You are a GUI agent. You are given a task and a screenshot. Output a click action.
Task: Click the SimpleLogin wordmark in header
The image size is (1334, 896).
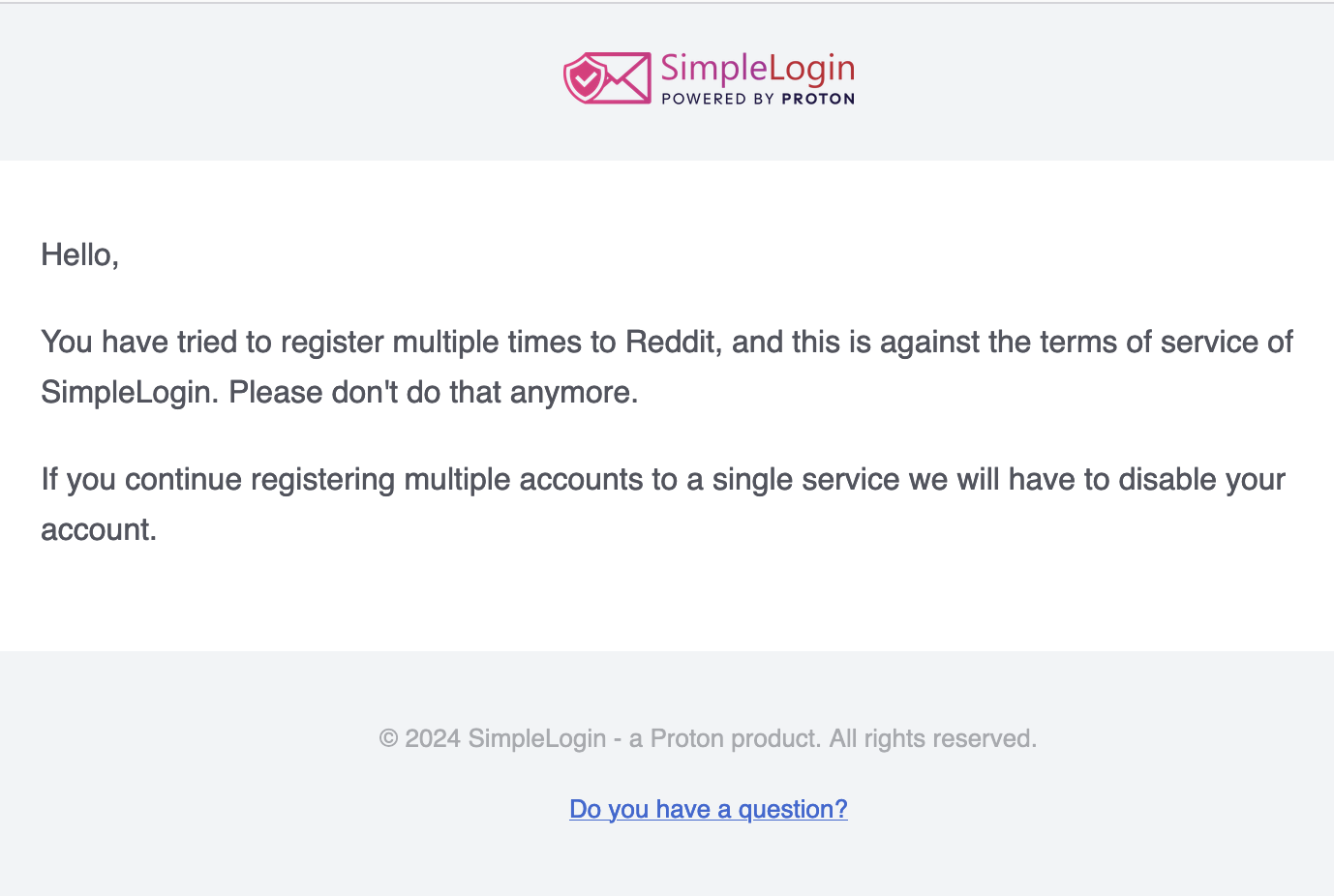click(x=757, y=69)
